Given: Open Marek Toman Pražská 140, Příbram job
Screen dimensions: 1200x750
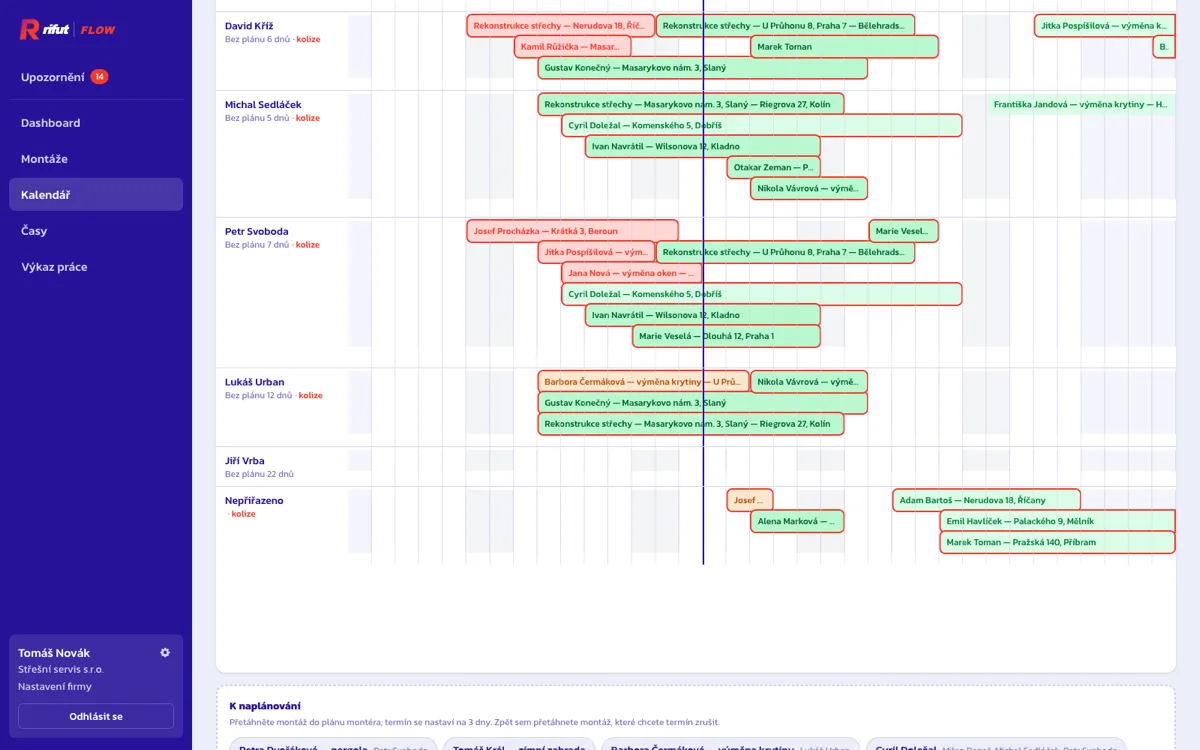Looking at the screenshot, I should click(1057, 543).
